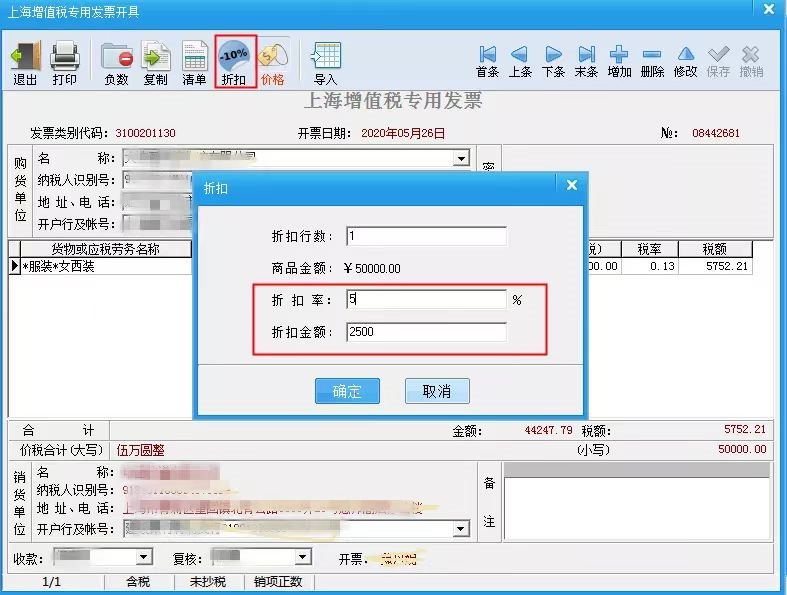The width and height of the screenshot is (787, 595).
Task: Expand the buyer 名称 dropdown arrow
Action: click(x=461, y=159)
